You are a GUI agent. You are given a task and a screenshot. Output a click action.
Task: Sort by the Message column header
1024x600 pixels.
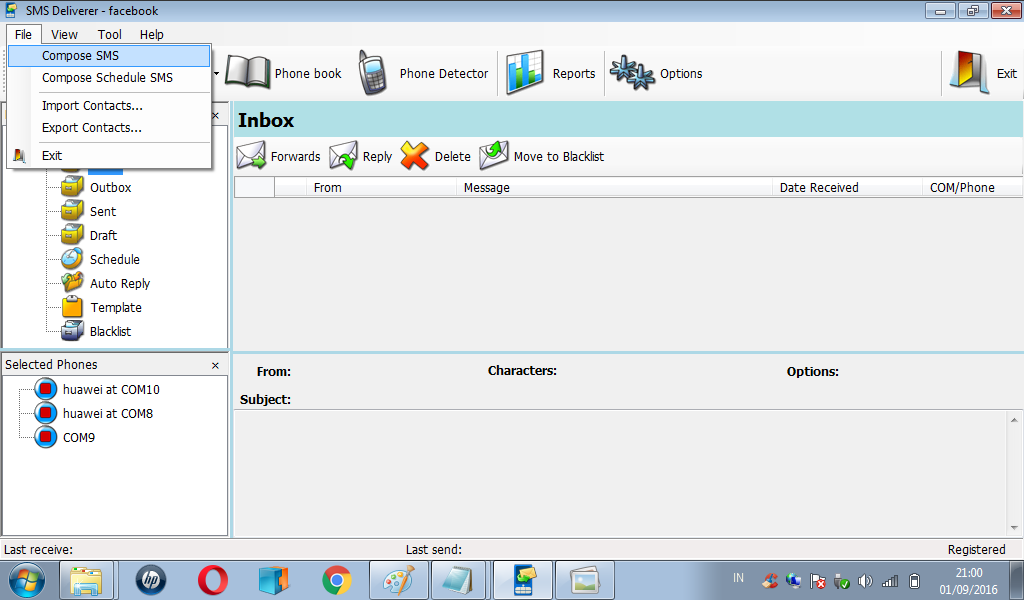(615, 187)
